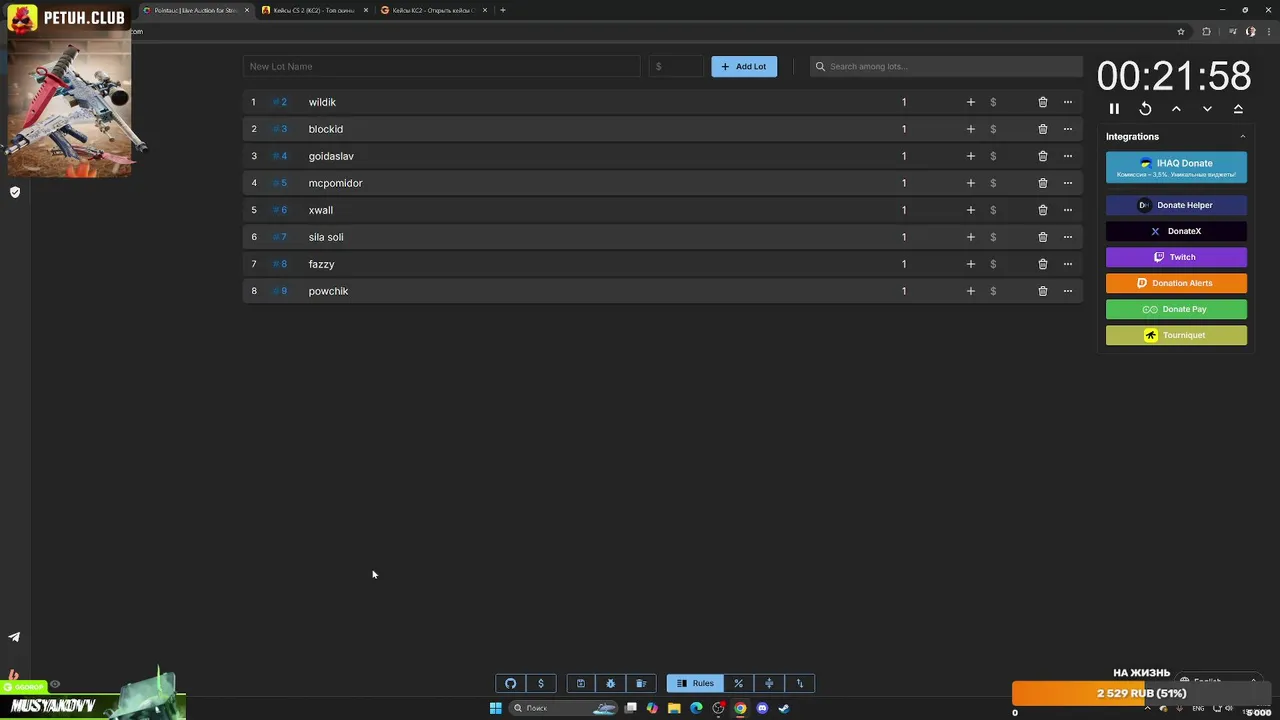Click the bug report icon
Viewport: 1280px width, 720px height.
tap(610, 684)
